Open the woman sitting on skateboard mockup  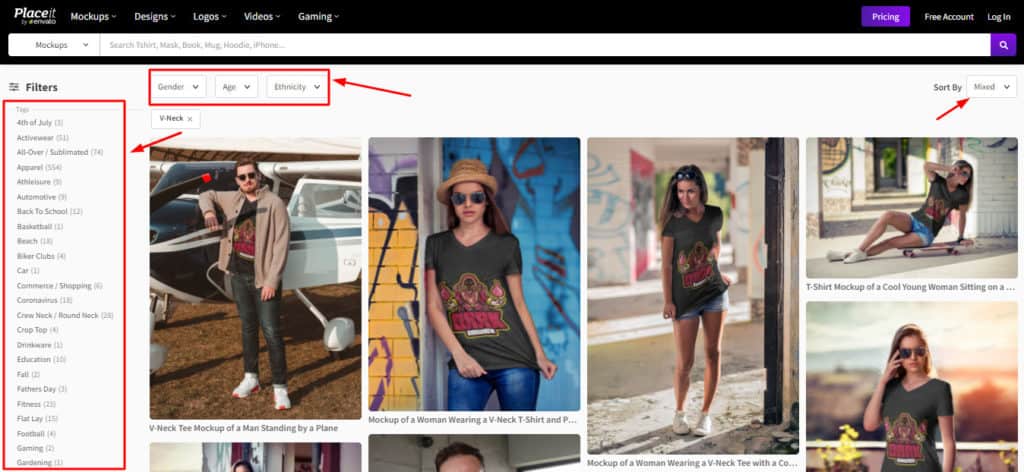point(911,207)
